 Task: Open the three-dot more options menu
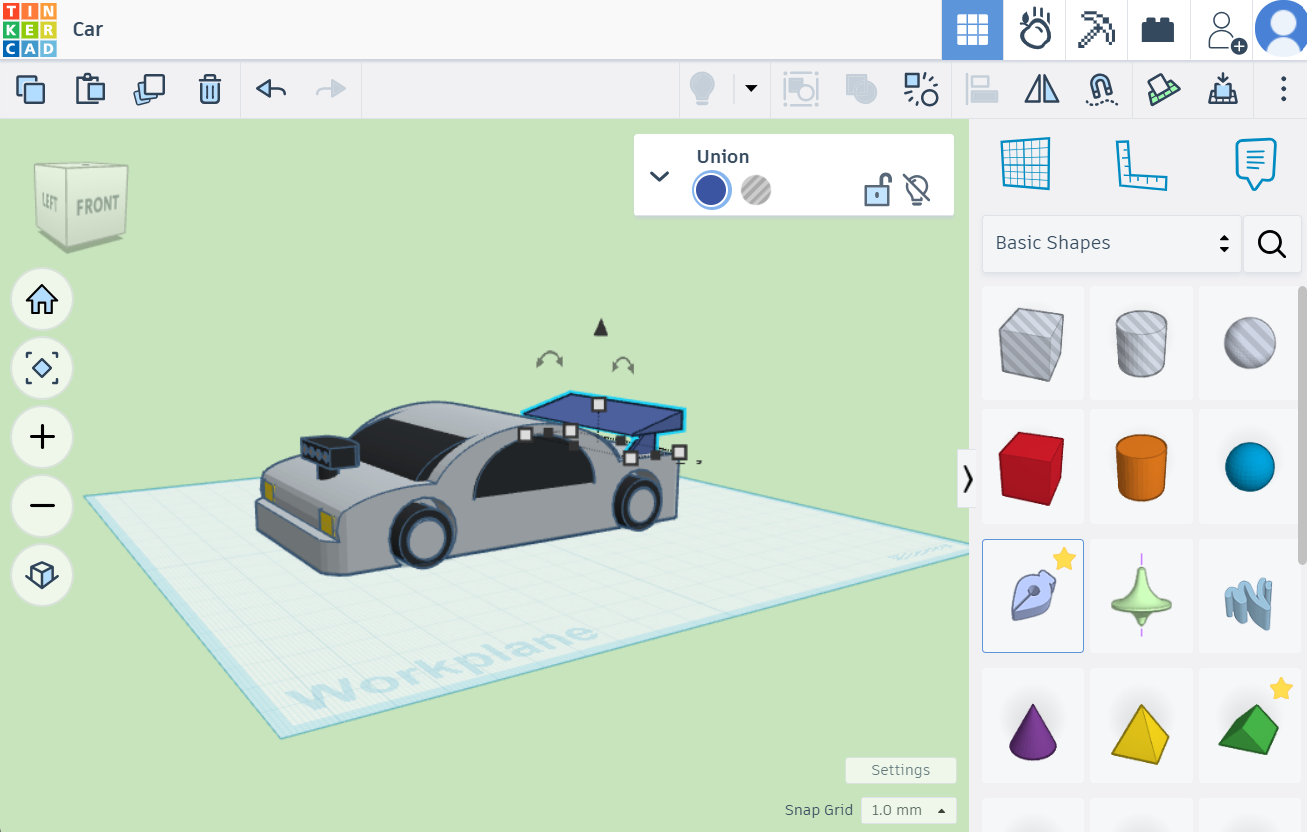[1283, 89]
